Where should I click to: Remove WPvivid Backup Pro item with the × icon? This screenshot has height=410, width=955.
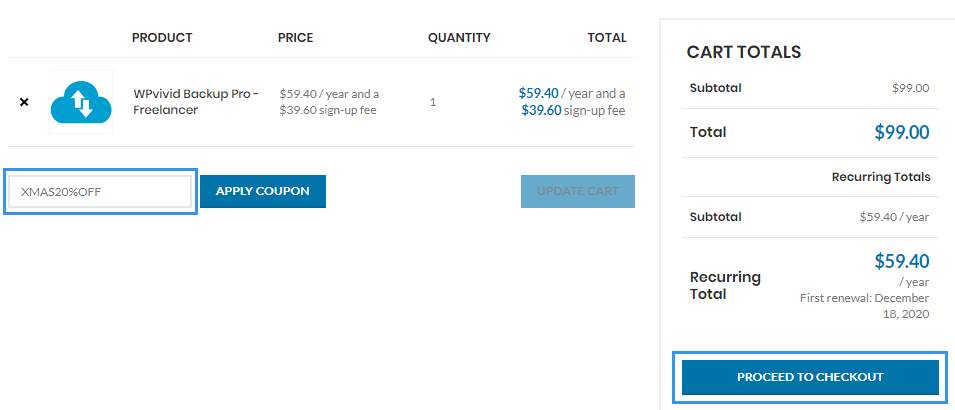24,102
